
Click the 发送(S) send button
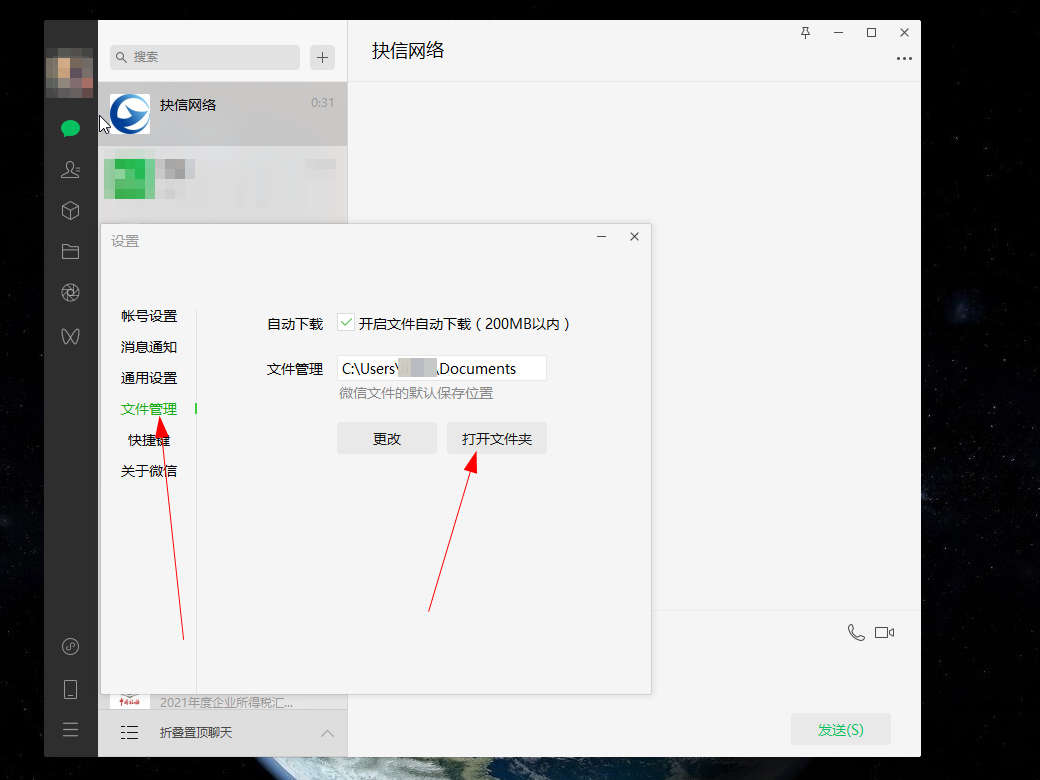pyautogui.click(x=840, y=730)
